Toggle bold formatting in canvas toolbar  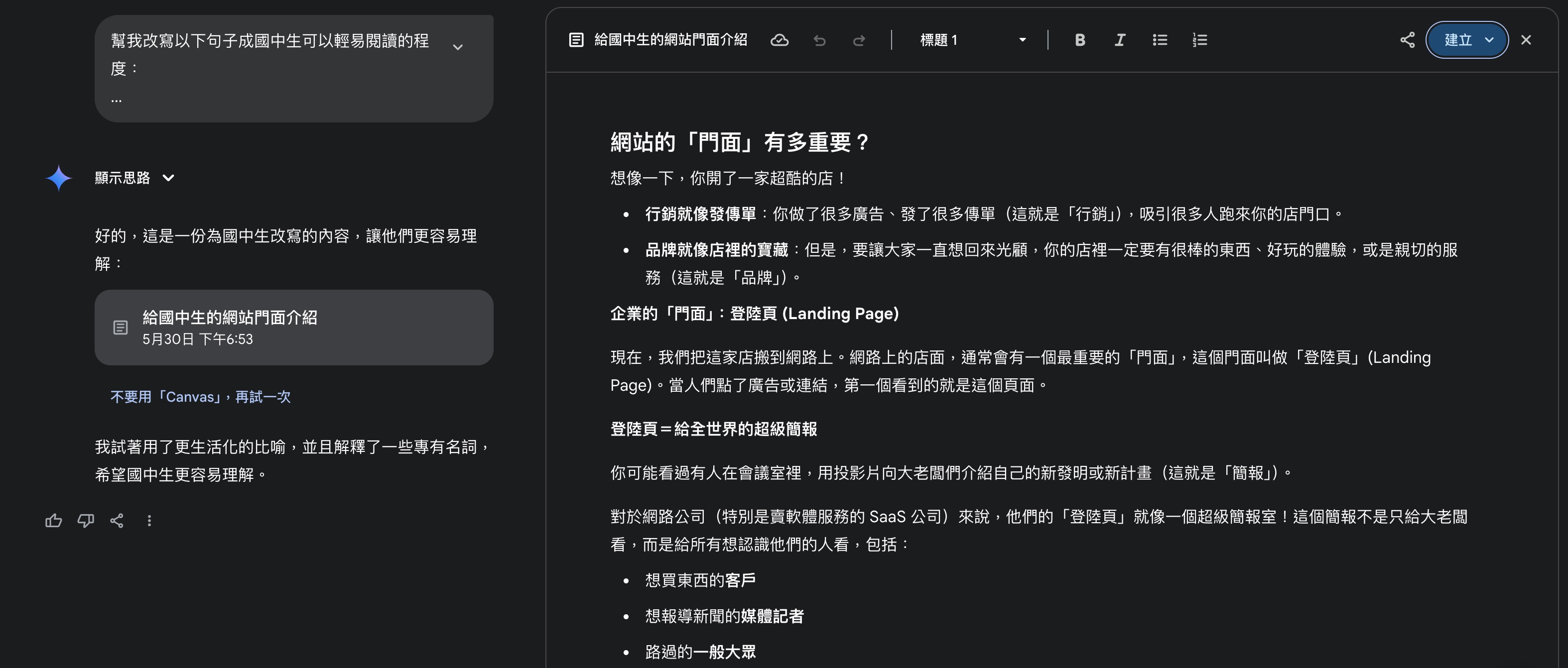coord(1080,40)
